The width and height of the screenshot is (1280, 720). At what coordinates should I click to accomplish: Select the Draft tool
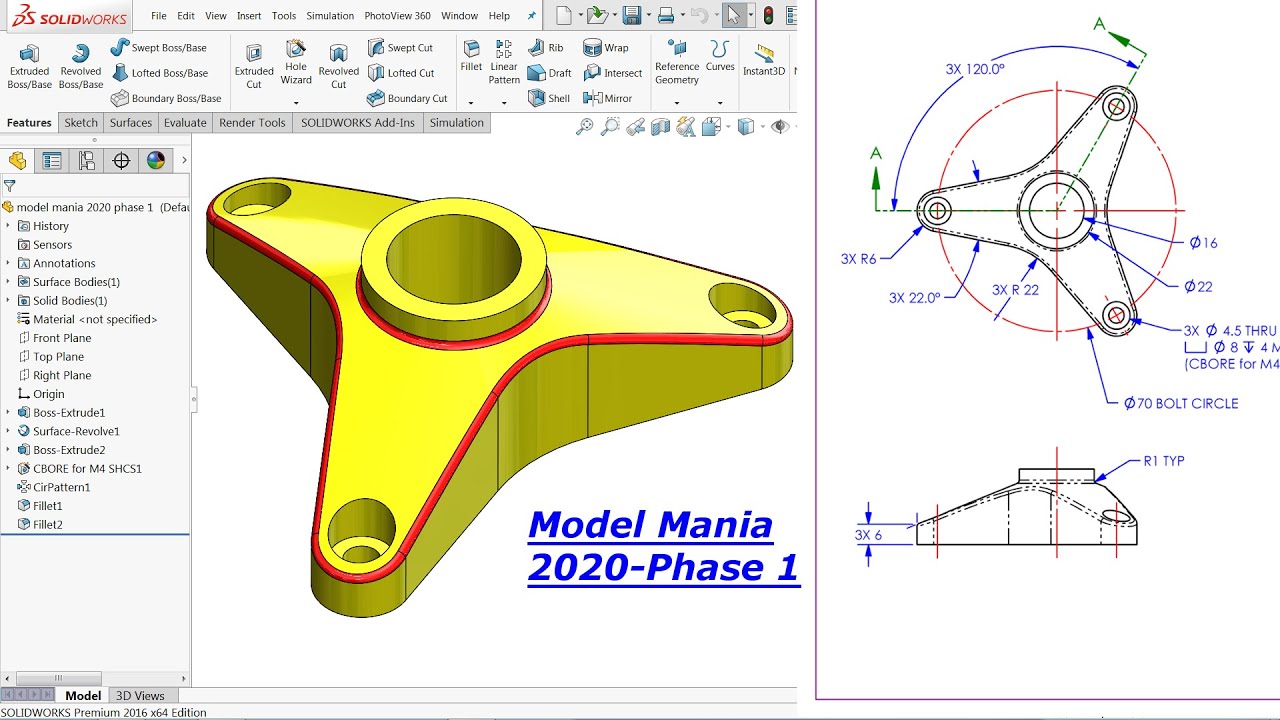pos(549,73)
